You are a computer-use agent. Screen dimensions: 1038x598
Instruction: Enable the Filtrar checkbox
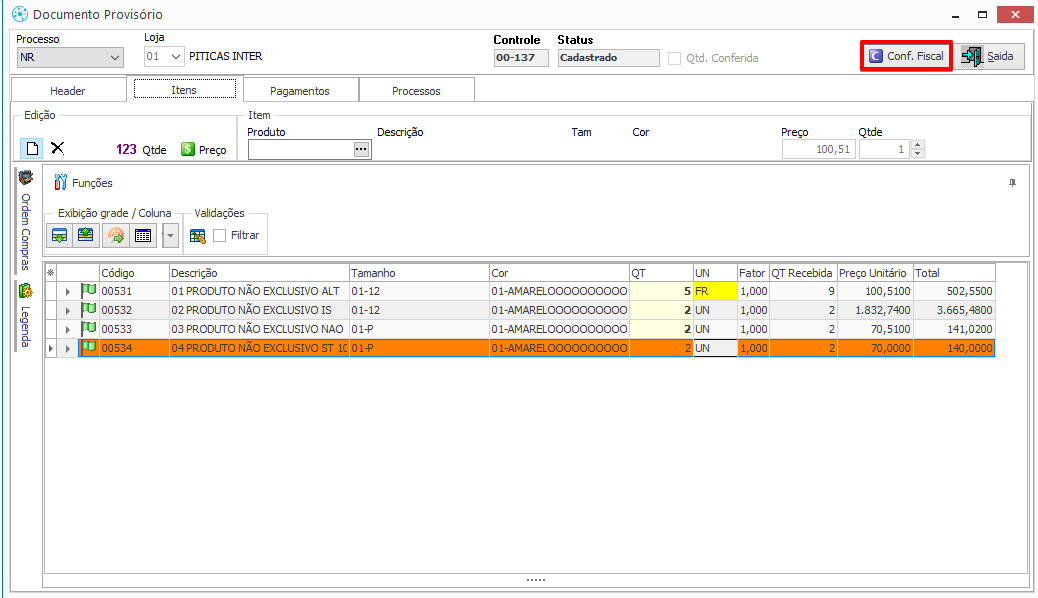220,236
